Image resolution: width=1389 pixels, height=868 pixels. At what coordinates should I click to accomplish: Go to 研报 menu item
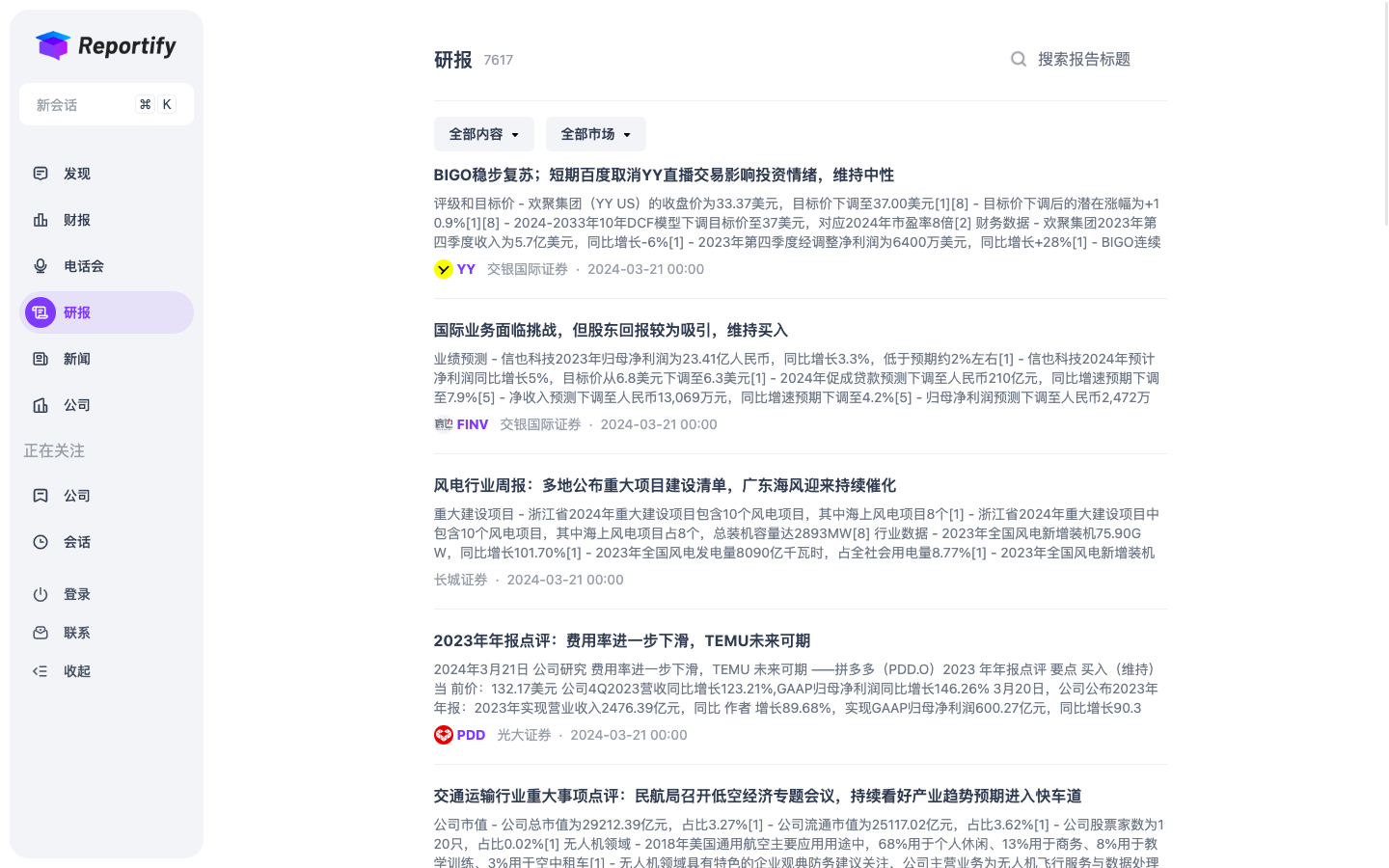tap(106, 312)
